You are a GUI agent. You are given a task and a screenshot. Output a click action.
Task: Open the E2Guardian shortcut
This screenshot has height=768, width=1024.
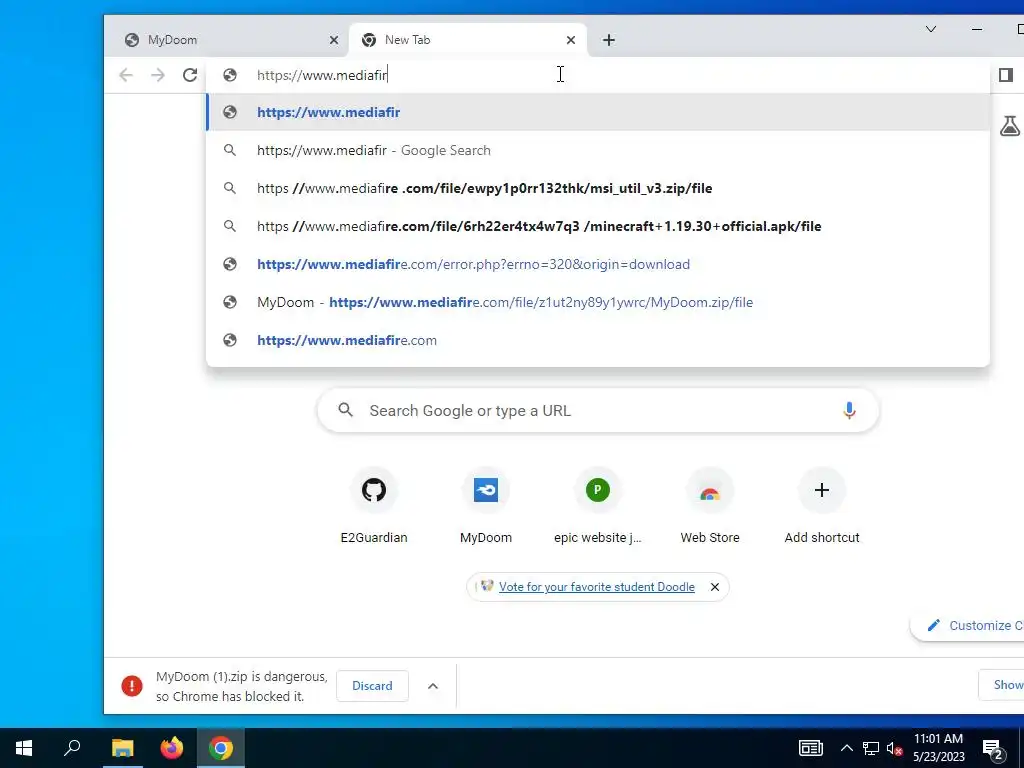pyautogui.click(x=374, y=507)
